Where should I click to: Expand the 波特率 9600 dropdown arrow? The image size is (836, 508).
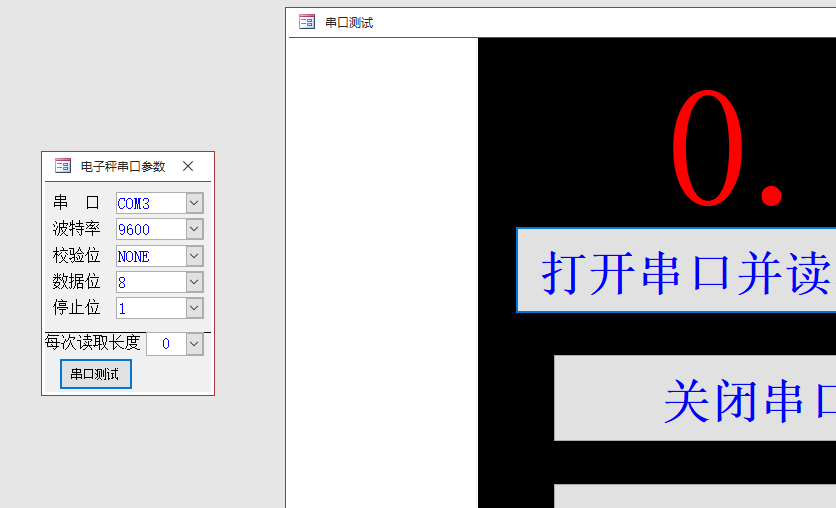coord(195,229)
